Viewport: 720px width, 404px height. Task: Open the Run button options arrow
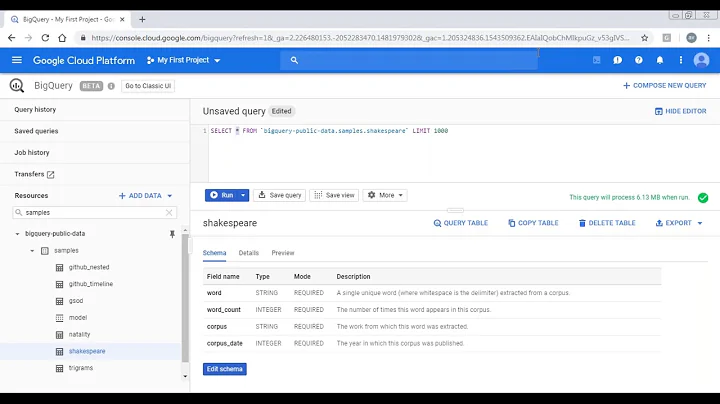click(243, 195)
